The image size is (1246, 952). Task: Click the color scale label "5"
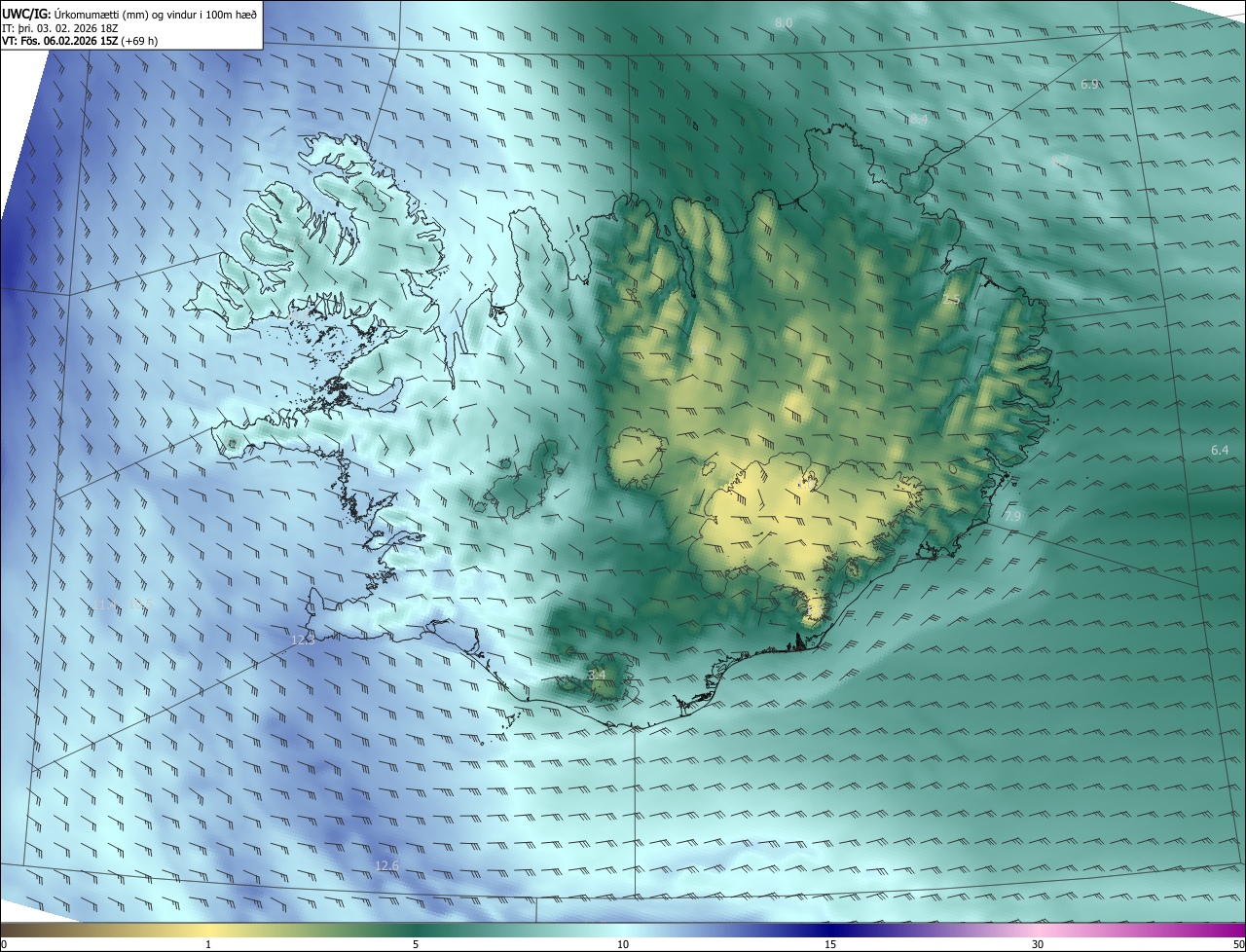[416, 944]
